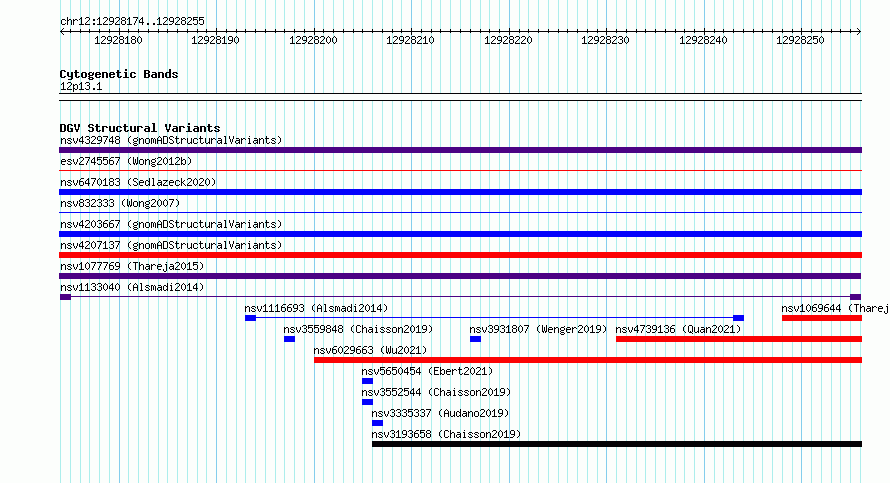Screen dimensions: 890x483
Task: Click right blue end block of nsv1116693
Action: click(x=738, y=318)
